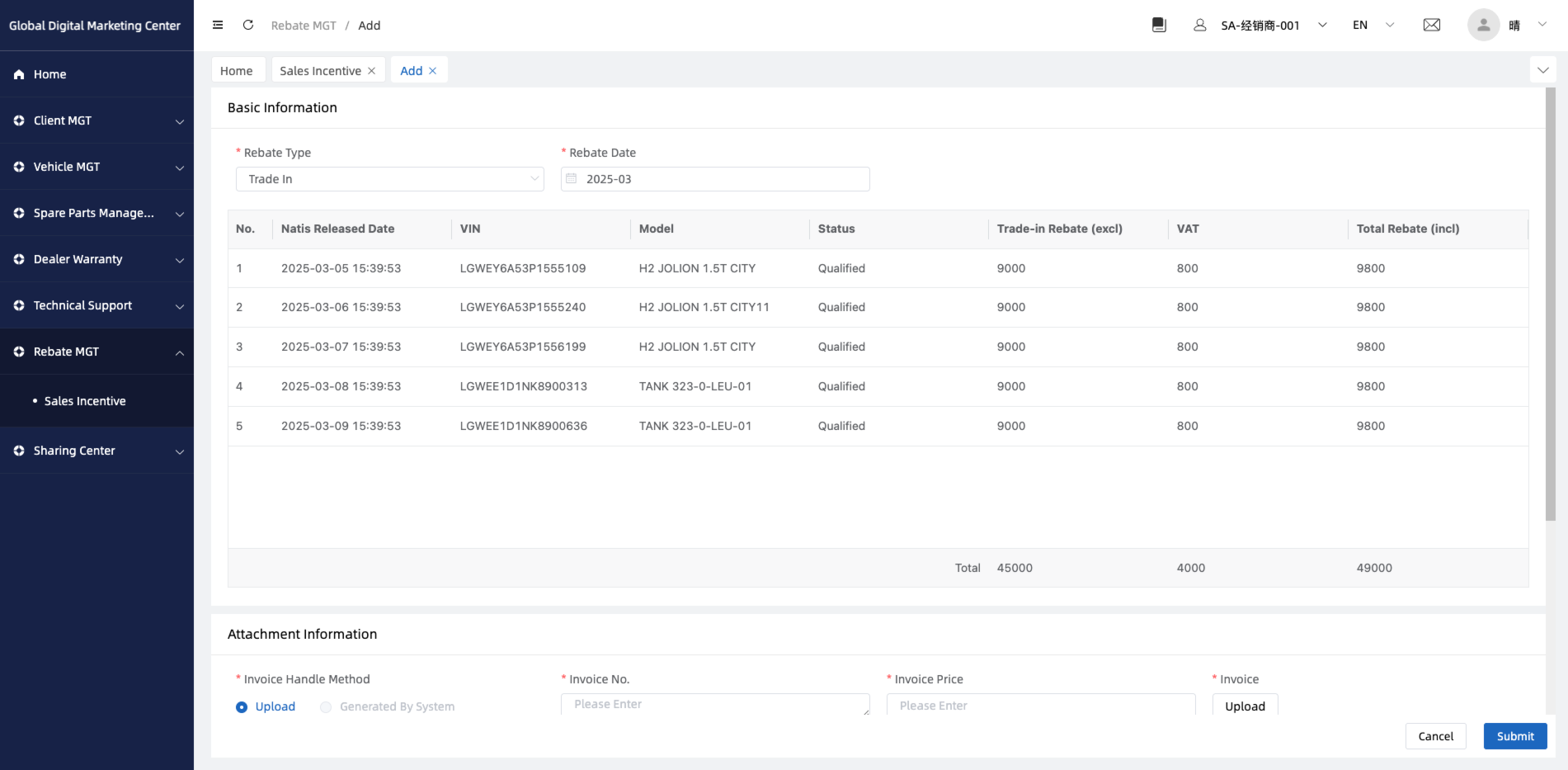Open the mail envelope icon
This screenshot has height=770, width=1568.
[x=1432, y=25]
